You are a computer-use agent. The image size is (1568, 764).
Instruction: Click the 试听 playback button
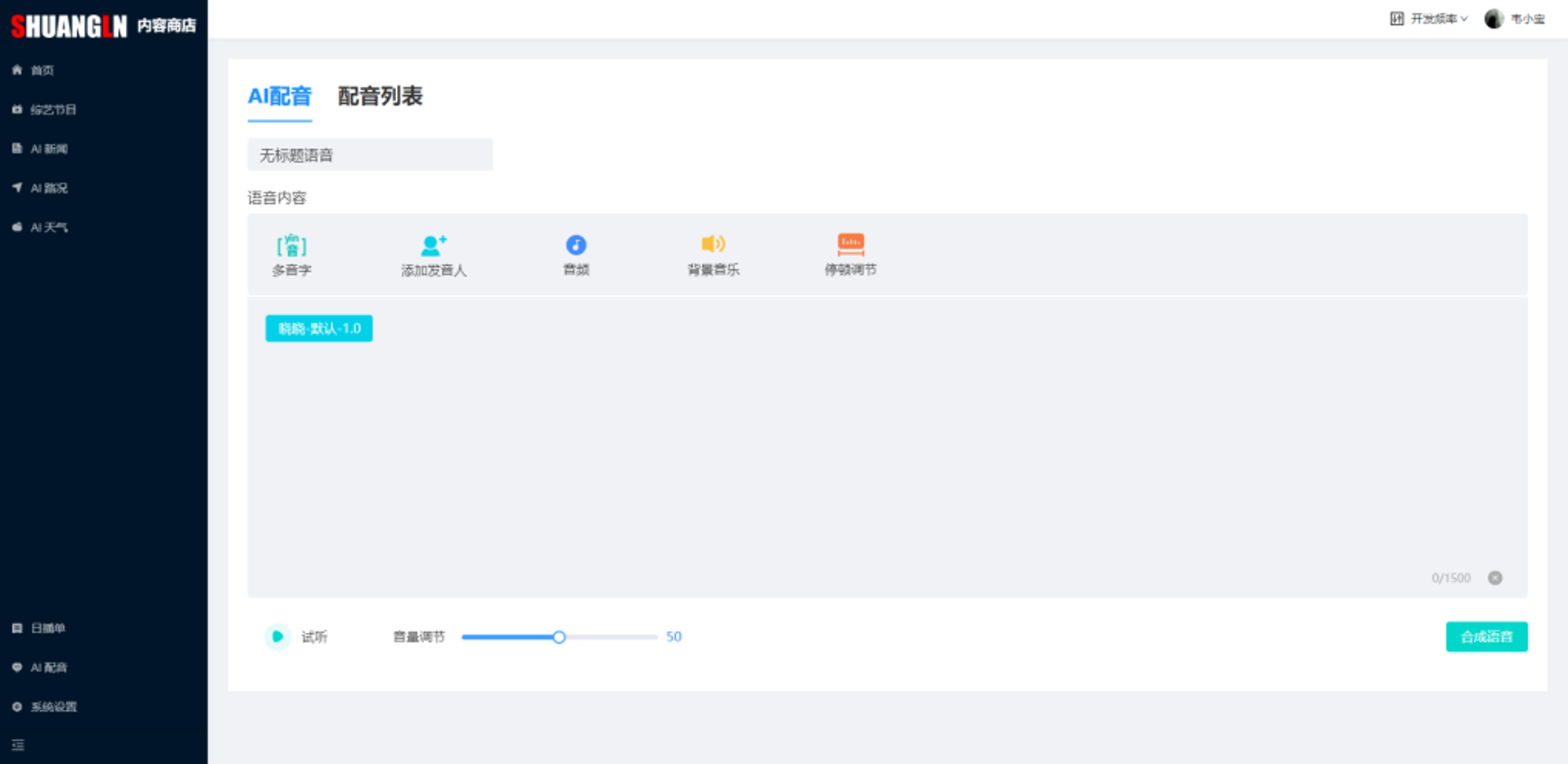click(x=278, y=636)
